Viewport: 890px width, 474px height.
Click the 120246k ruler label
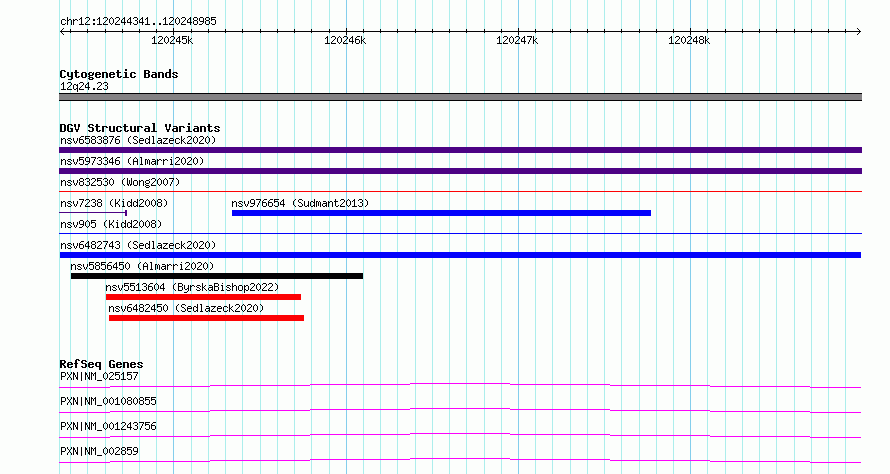point(345,40)
